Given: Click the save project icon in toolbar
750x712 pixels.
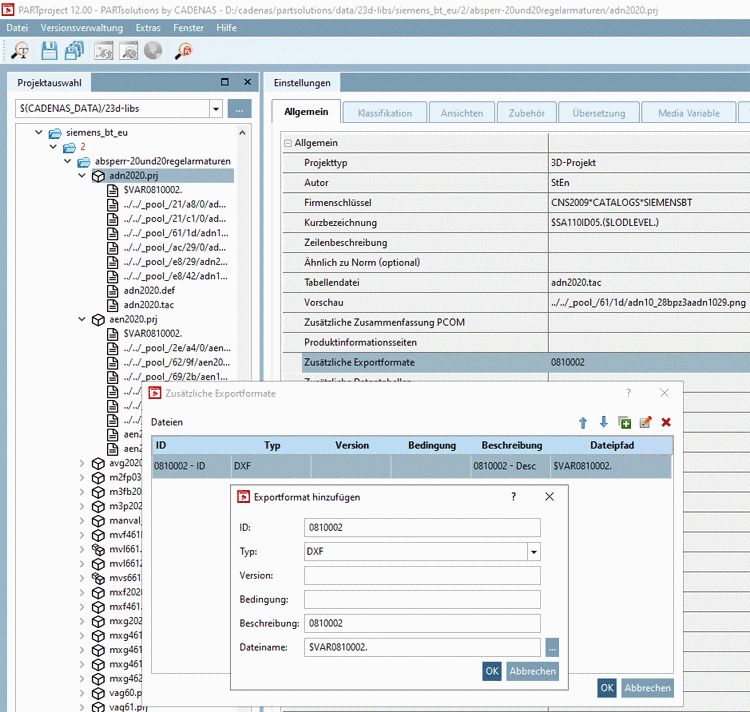Looking at the screenshot, I should click(x=49, y=51).
